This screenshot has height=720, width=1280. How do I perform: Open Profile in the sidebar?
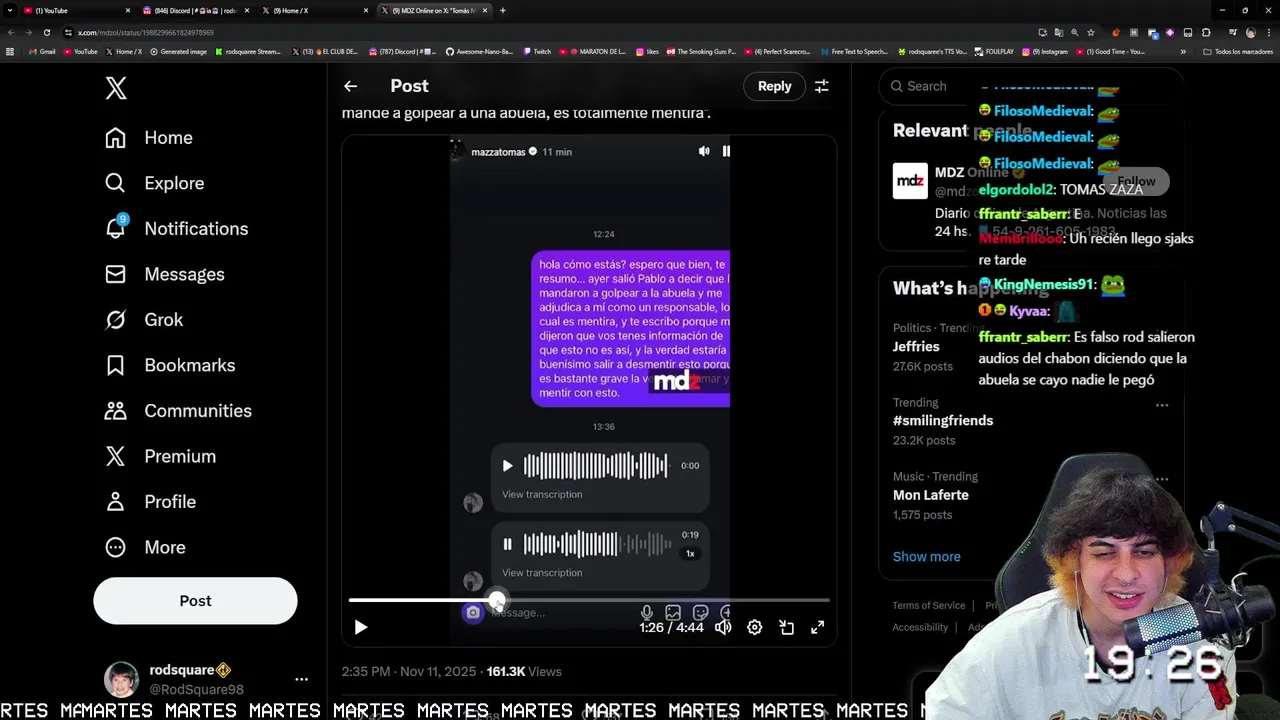tap(150, 502)
